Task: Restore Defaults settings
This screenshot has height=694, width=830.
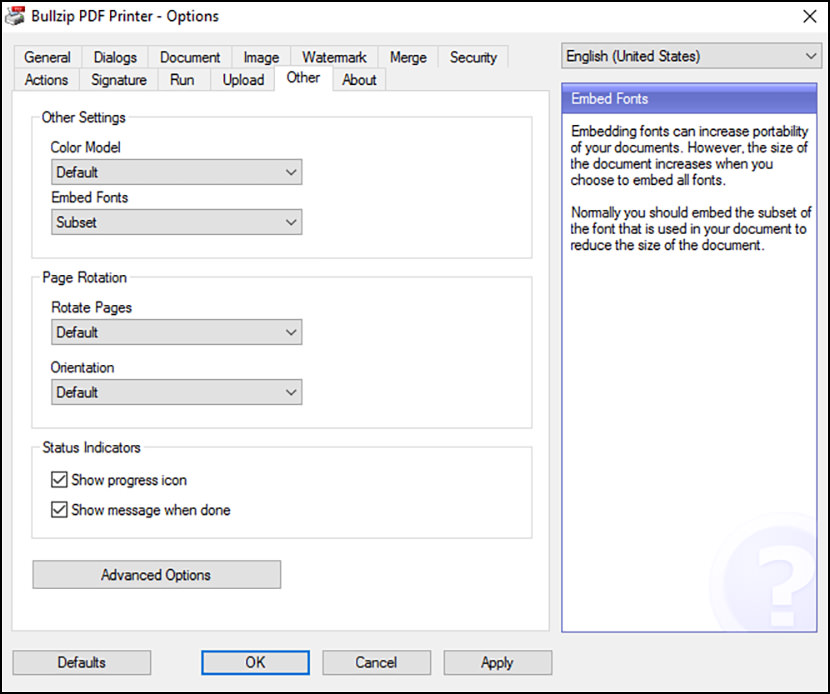Action: tap(81, 662)
